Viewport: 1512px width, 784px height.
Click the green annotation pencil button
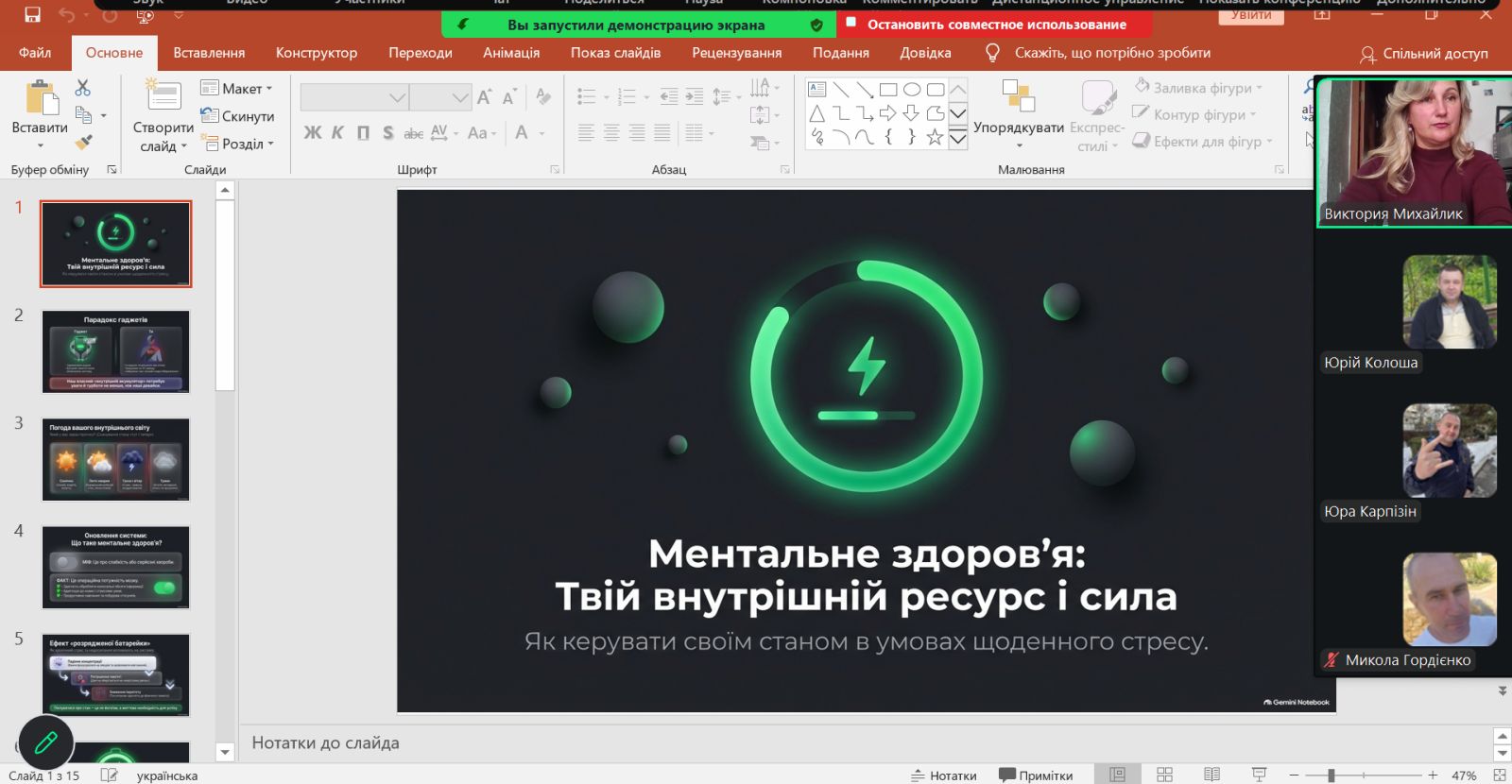tap(45, 742)
